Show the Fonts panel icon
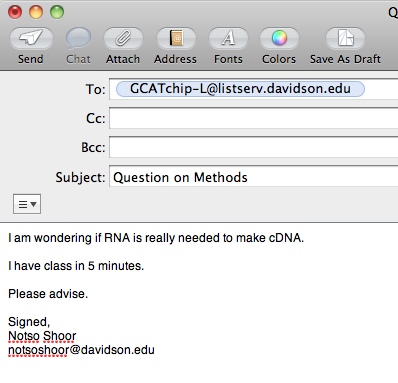This screenshot has height=383, width=398. pos(228,38)
